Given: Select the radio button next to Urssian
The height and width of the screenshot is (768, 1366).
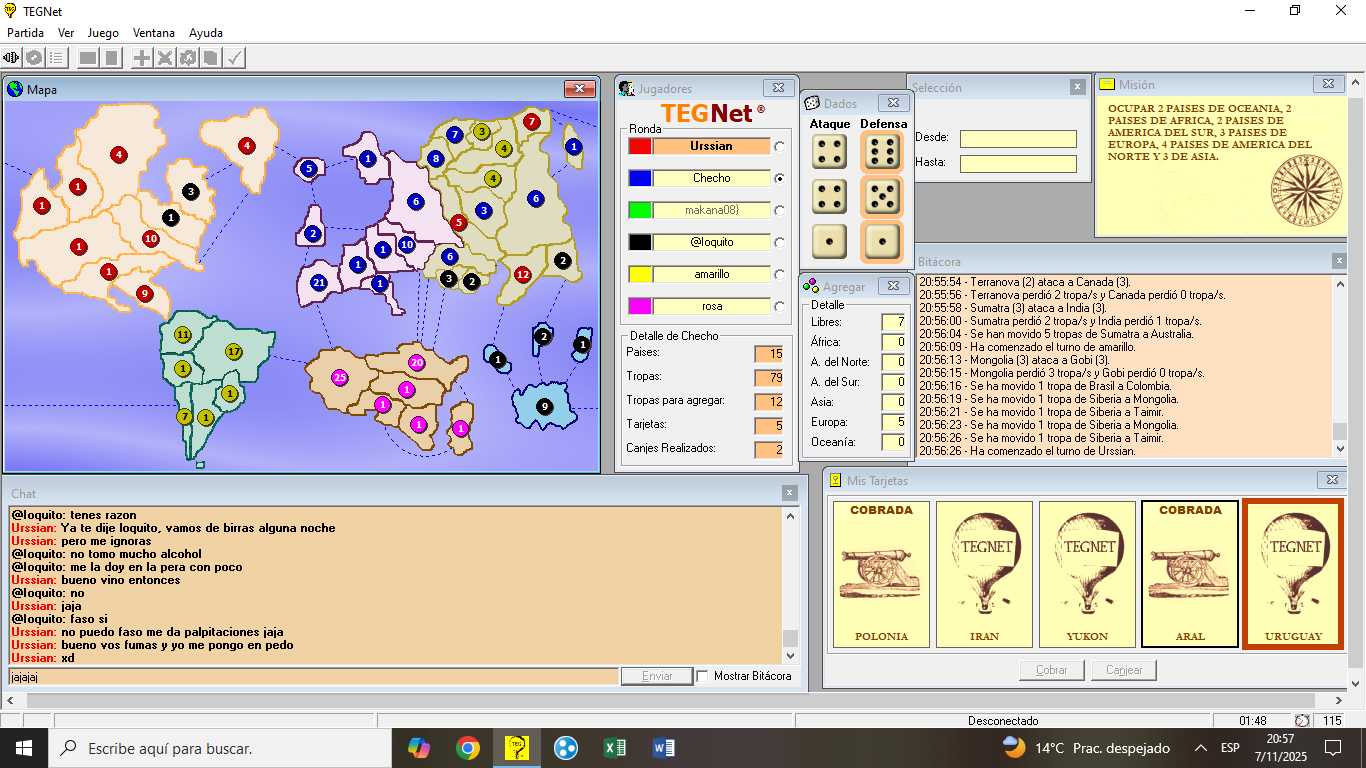Looking at the screenshot, I should [x=780, y=146].
